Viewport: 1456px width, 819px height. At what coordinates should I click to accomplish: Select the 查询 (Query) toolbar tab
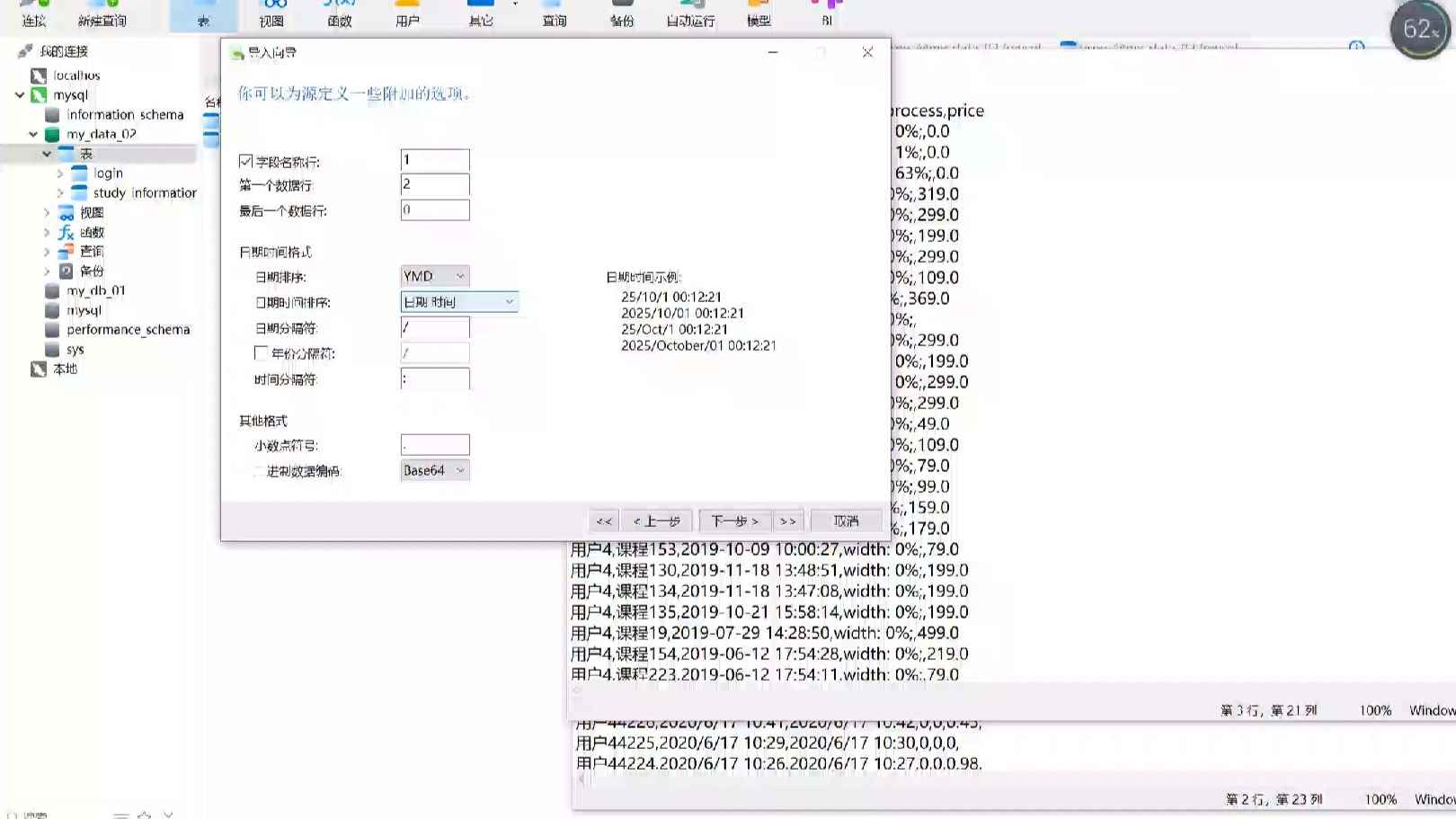click(x=555, y=13)
